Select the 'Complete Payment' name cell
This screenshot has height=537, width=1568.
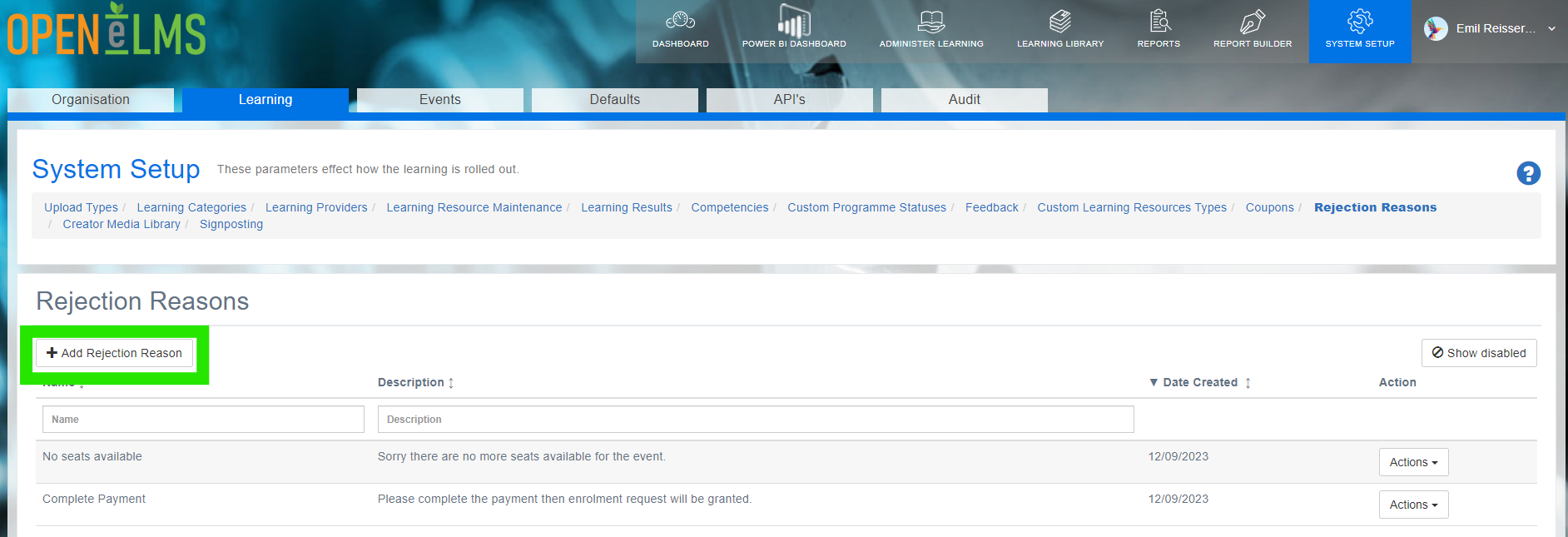tap(94, 499)
